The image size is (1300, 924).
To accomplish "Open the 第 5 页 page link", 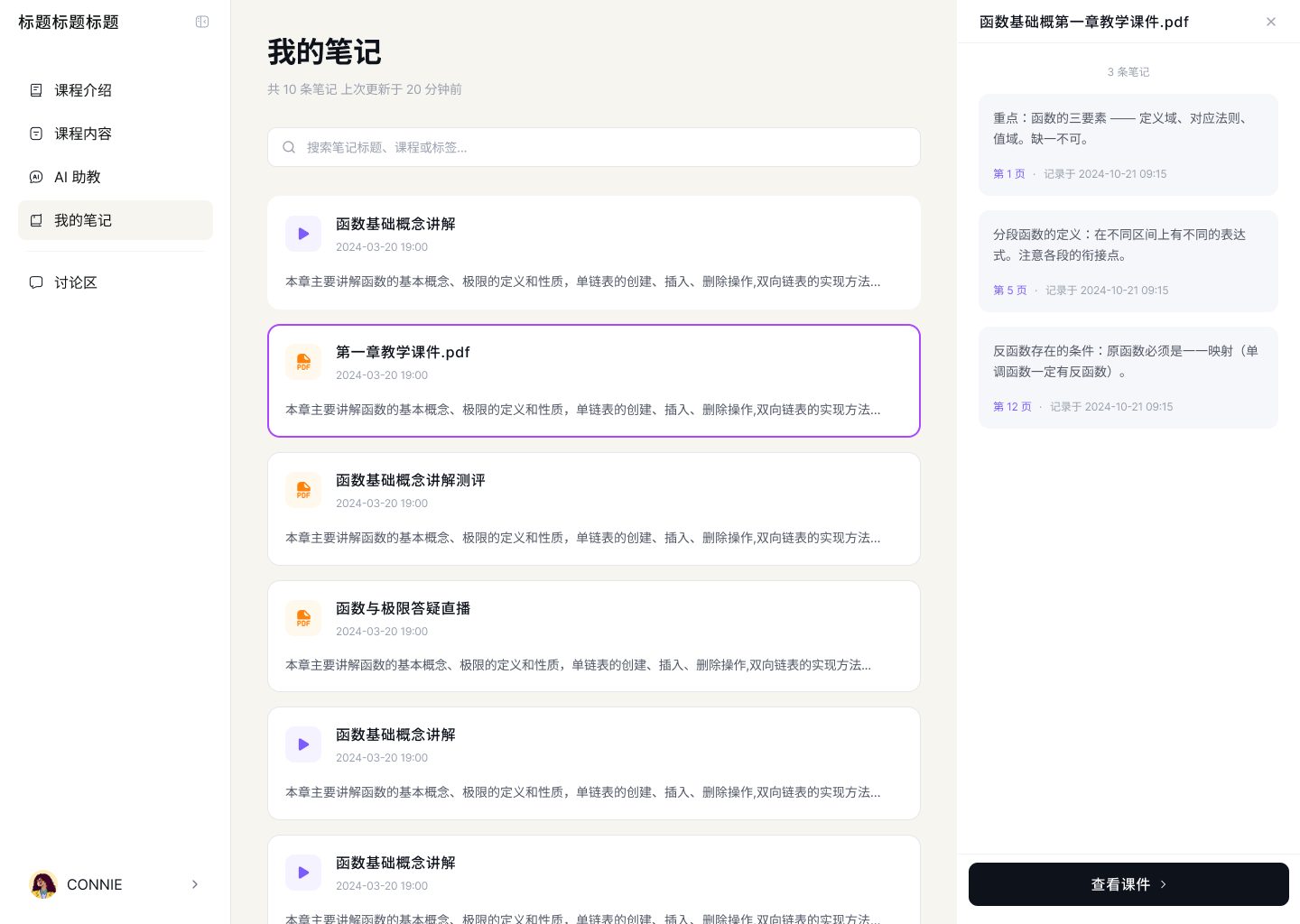I will 1009,291.
